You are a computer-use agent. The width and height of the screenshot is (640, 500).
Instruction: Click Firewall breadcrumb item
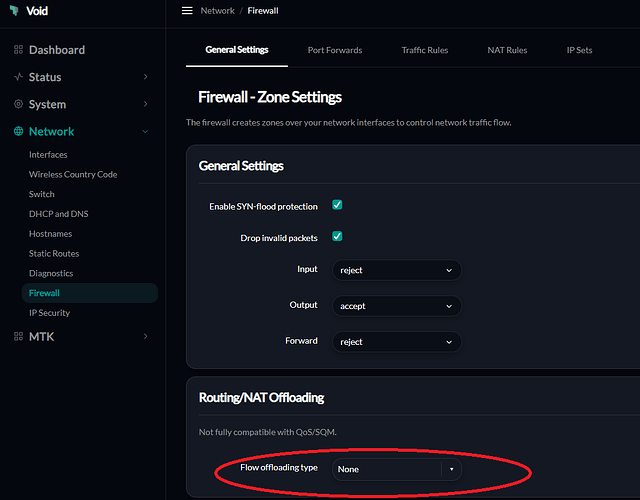pos(263,11)
